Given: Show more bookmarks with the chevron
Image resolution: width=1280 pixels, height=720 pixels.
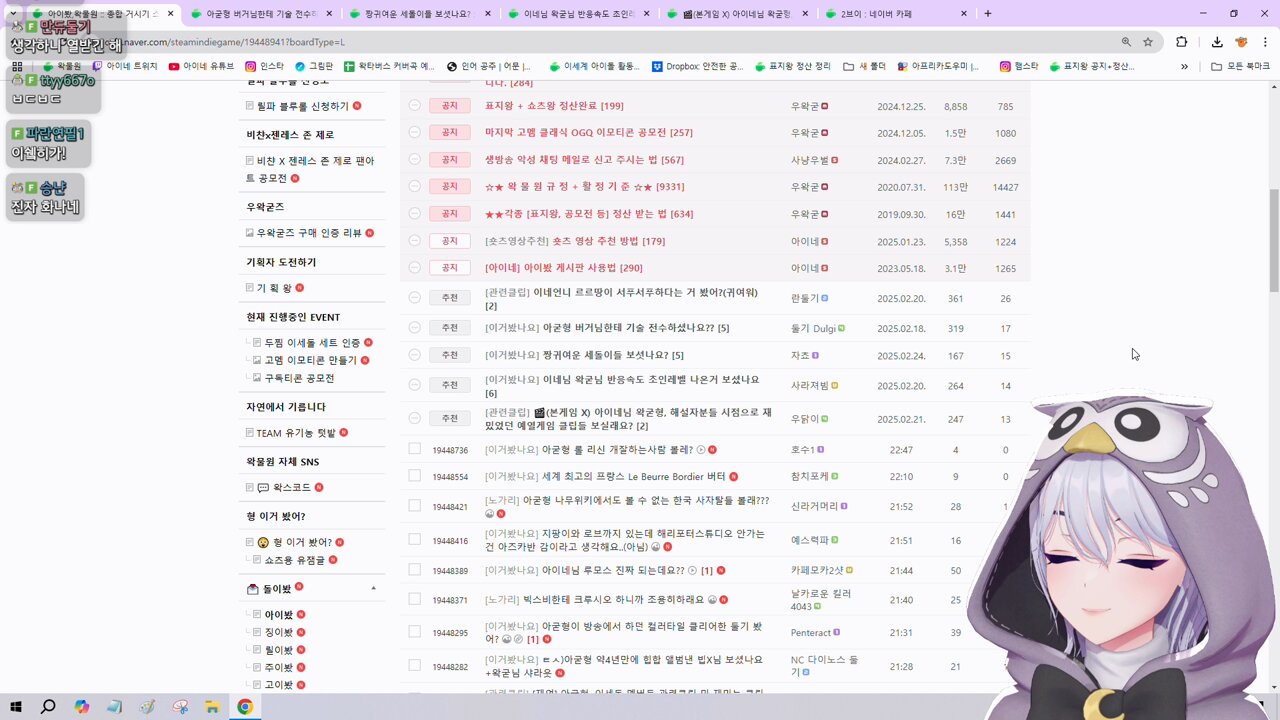Looking at the screenshot, I should (x=1184, y=66).
